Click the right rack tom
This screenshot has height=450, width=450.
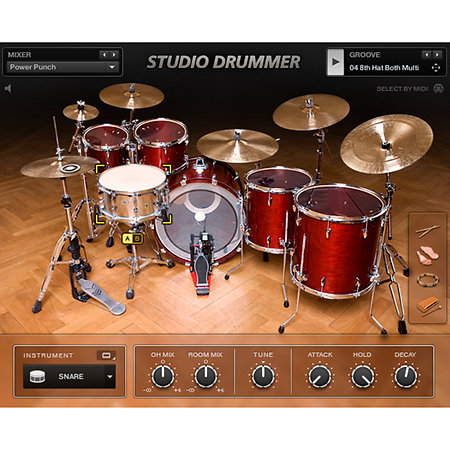point(162,143)
